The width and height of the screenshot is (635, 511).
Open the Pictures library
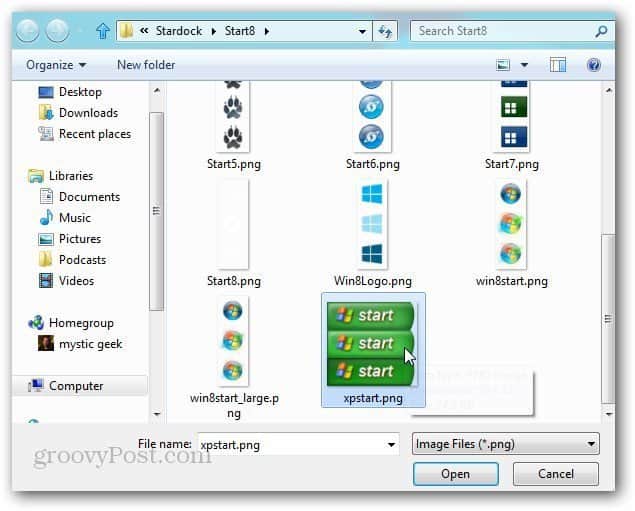[69, 239]
